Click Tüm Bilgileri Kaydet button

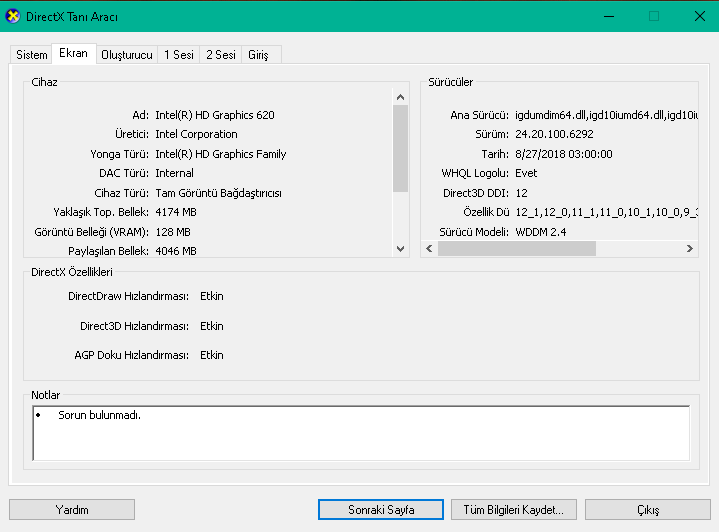pyautogui.click(x=514, y=510)
